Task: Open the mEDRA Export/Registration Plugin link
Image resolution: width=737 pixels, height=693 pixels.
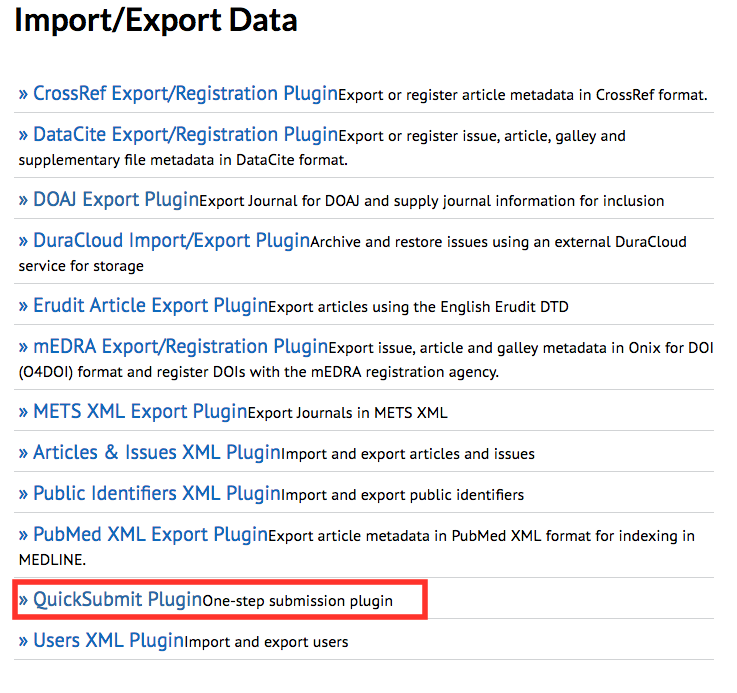Action: pyautogui.click(x=180, y=347)
